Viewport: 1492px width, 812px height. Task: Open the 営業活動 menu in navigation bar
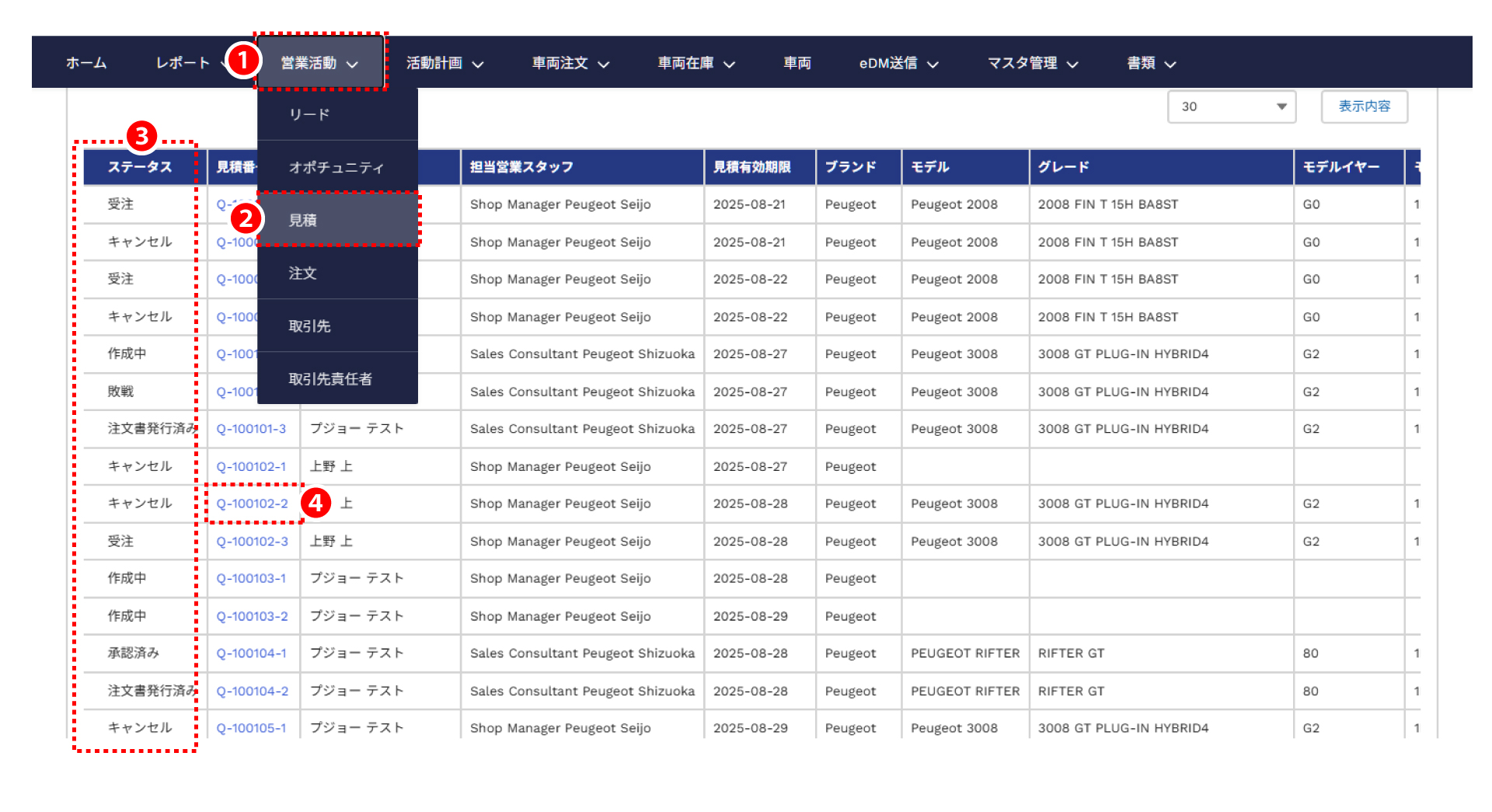pos(319,63)
